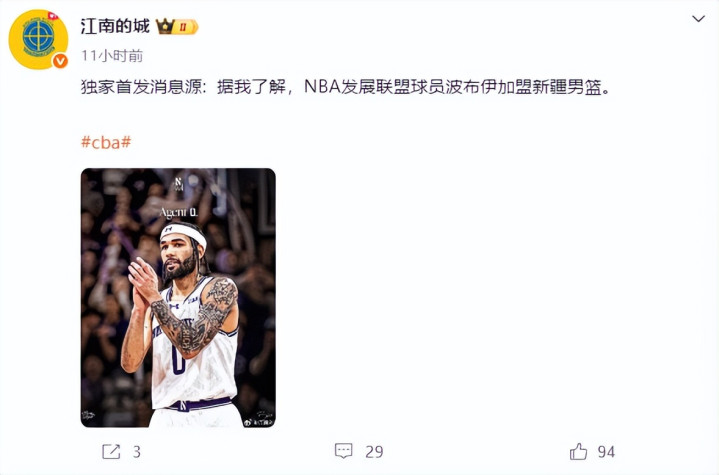Click the username 江南的城
This screenshot has height=475, width=719.
115,26
